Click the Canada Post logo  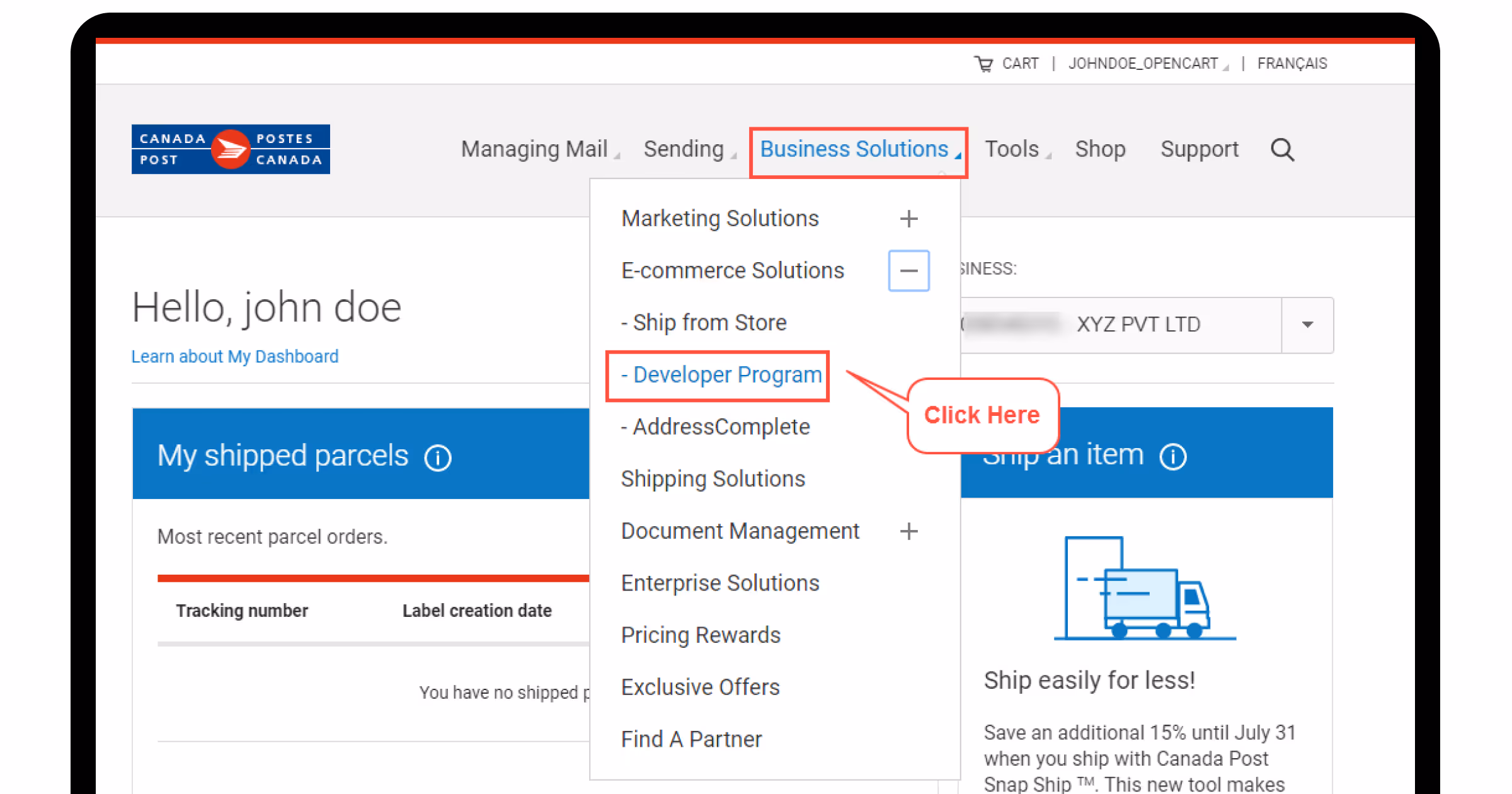[230, 149]
